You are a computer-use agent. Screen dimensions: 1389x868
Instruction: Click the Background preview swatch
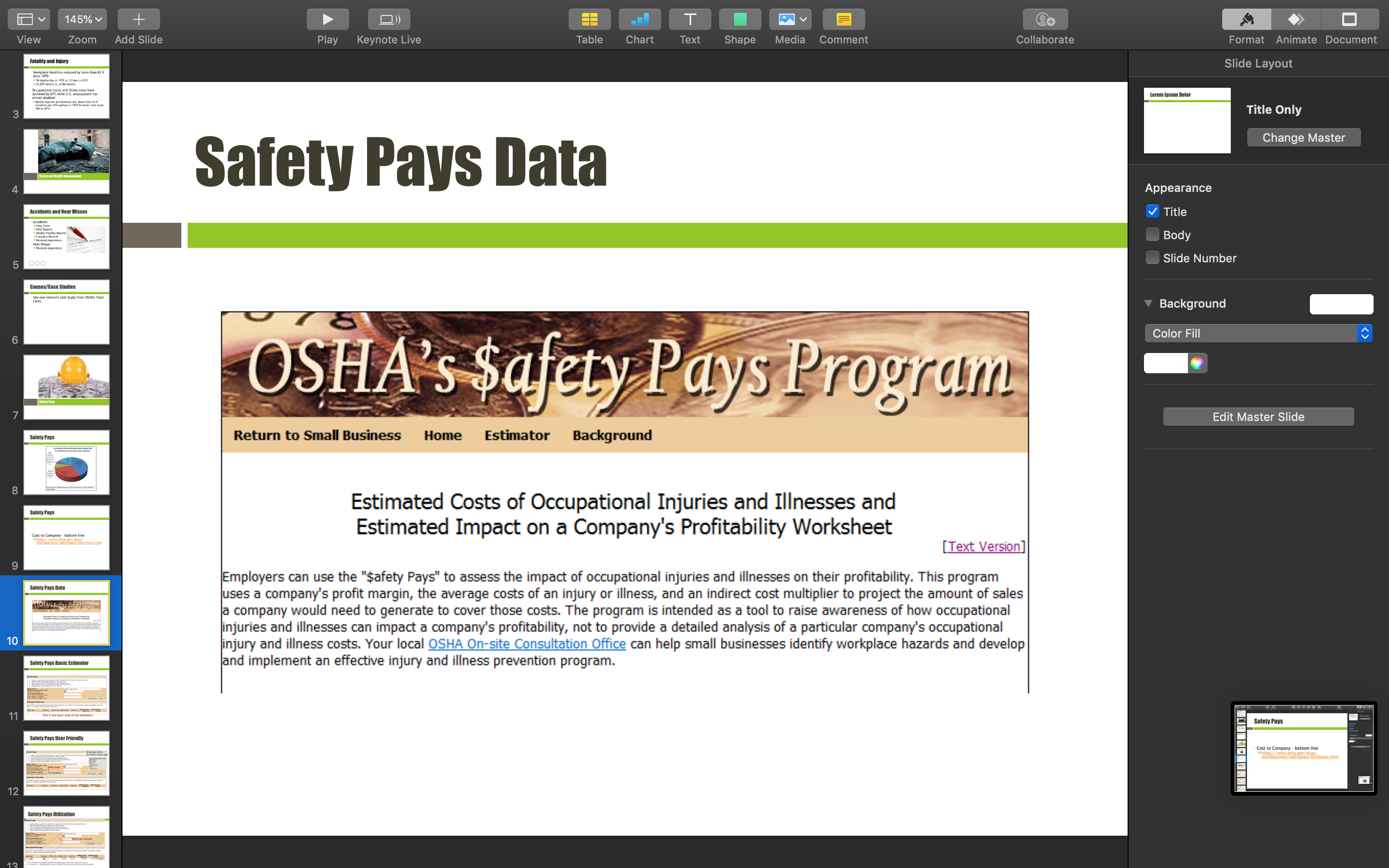coord(1341,304)
